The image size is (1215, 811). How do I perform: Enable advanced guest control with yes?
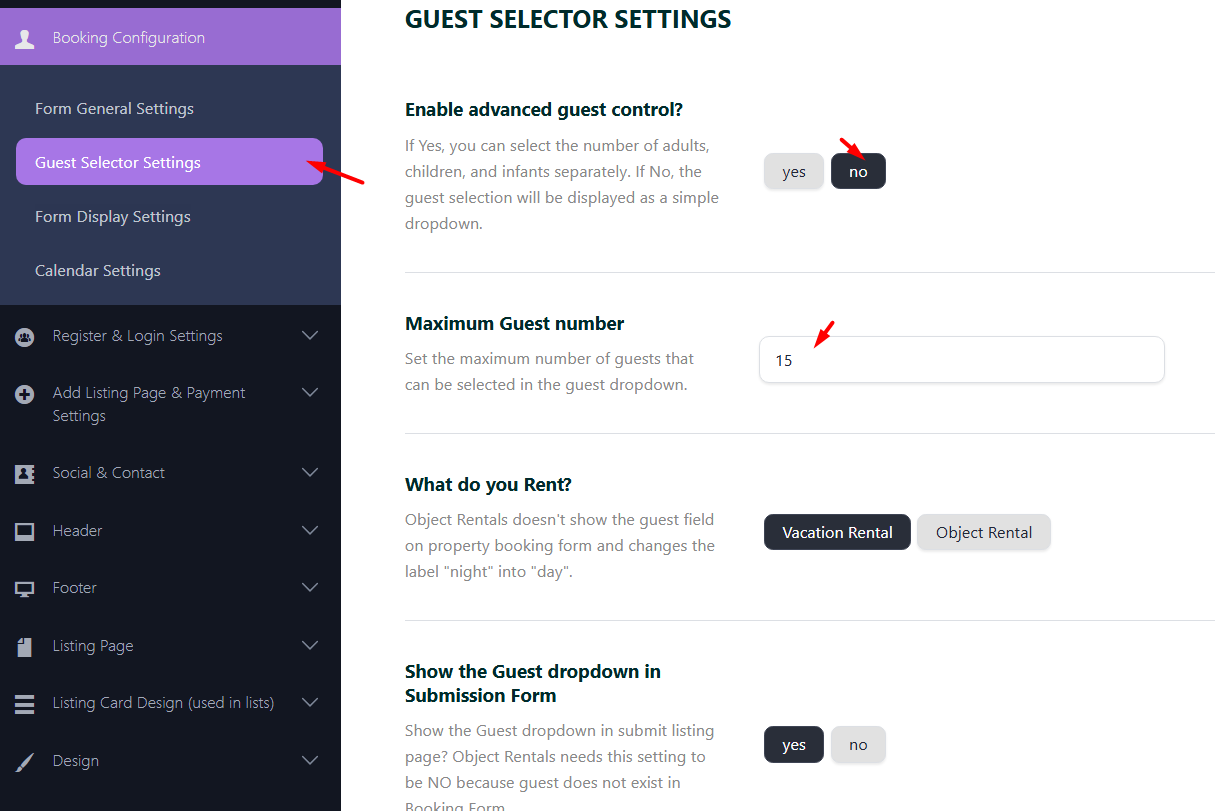793,172
